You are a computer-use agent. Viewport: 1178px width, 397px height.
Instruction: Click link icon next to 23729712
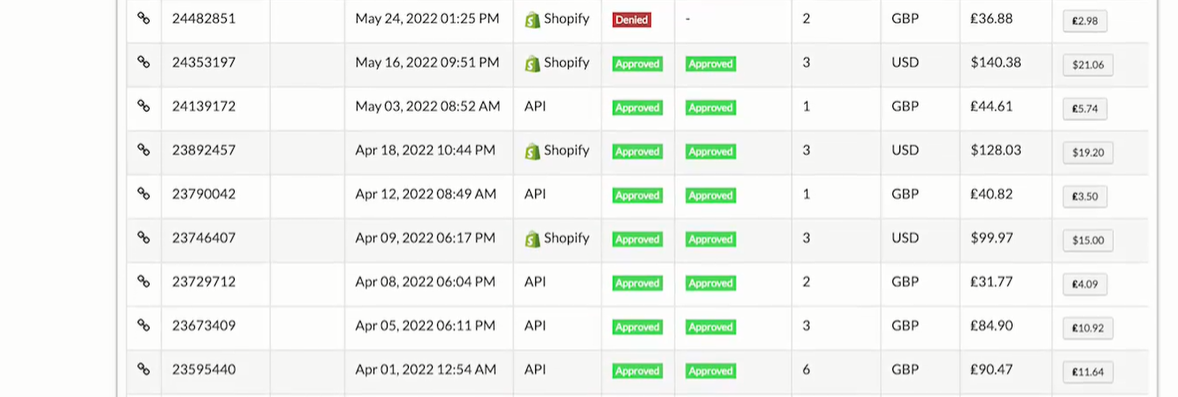pos(143,281)
